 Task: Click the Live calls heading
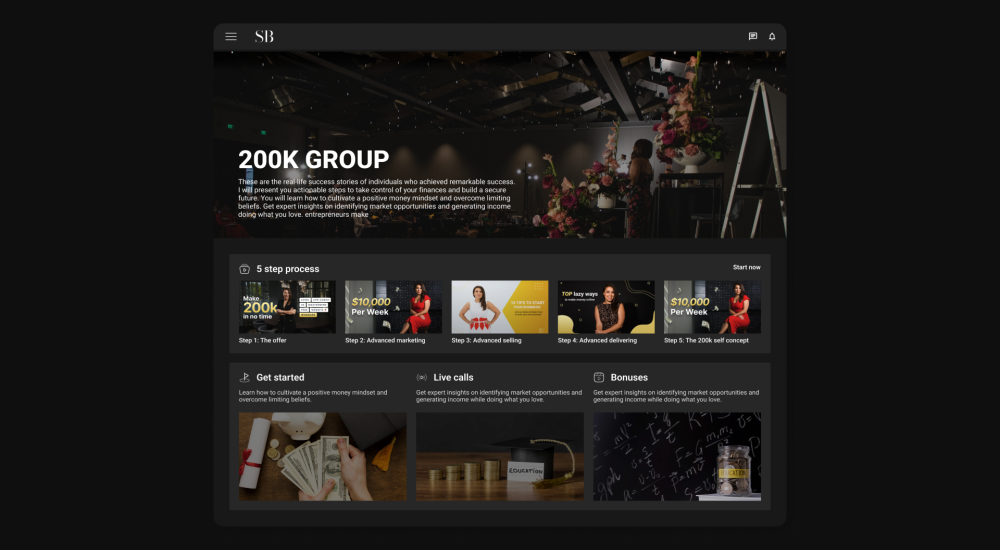click(x=453, y=378)
